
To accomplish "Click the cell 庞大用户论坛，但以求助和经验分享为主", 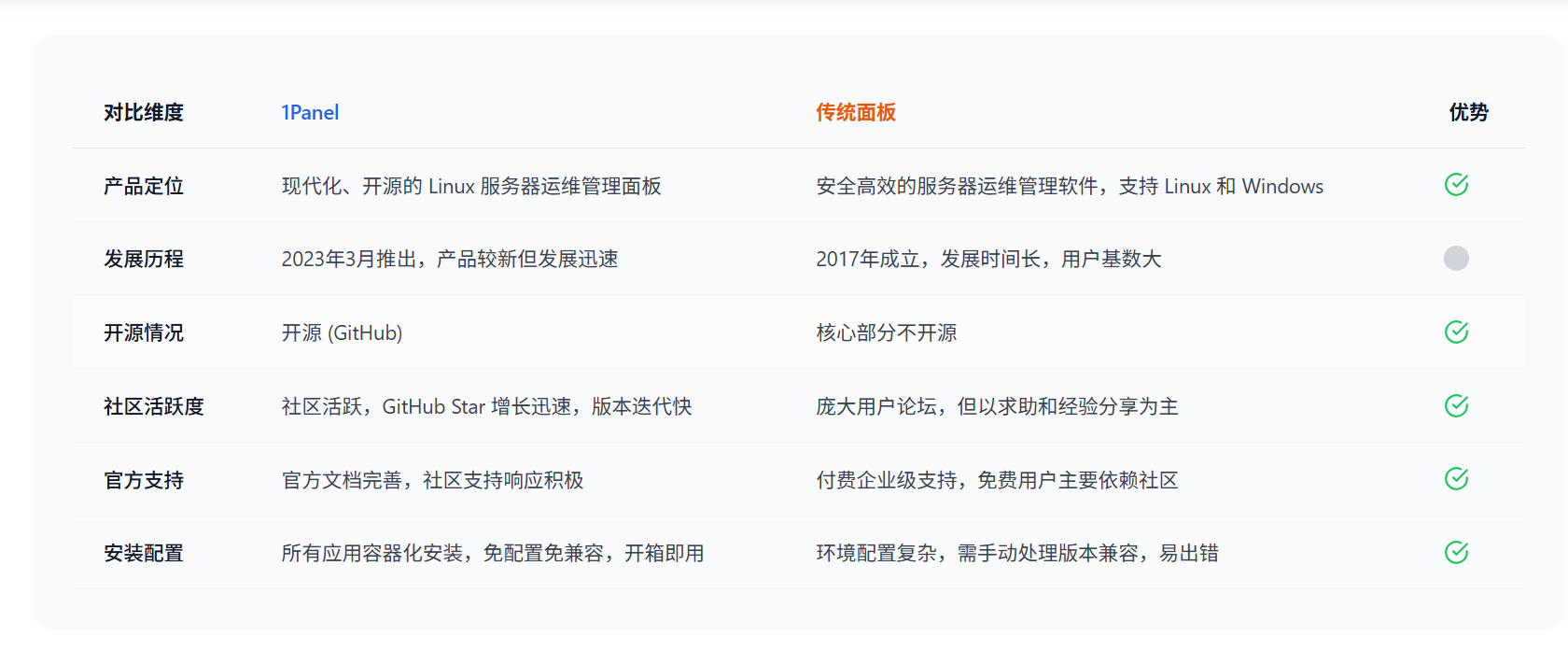I will [x=997, y=406].
